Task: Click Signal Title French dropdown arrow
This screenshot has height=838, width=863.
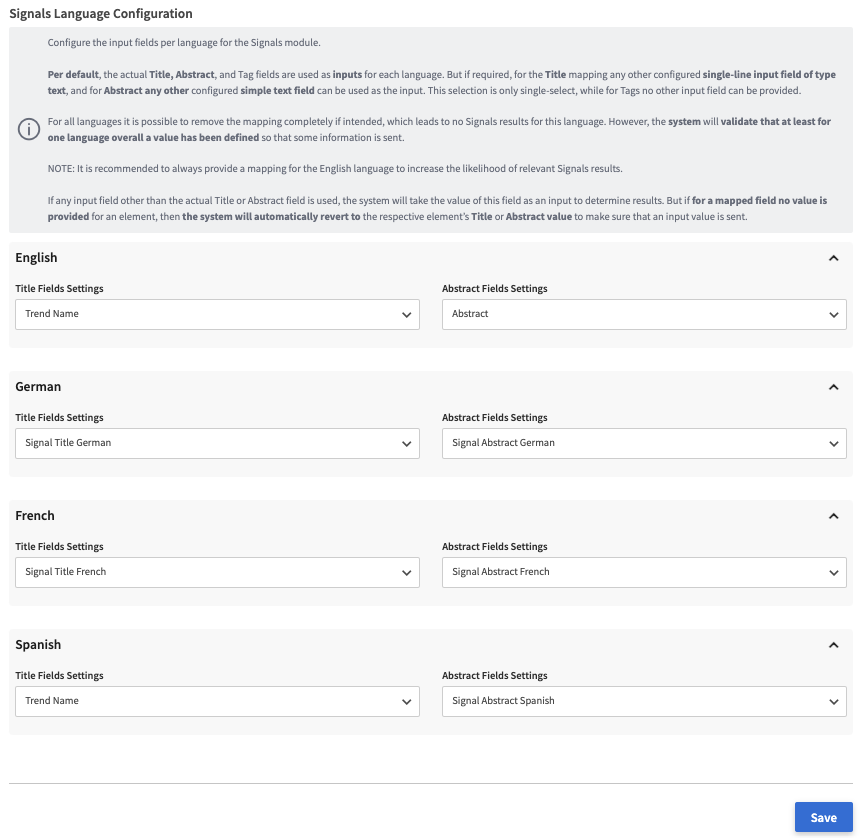Action: click(x=406, y=573)
